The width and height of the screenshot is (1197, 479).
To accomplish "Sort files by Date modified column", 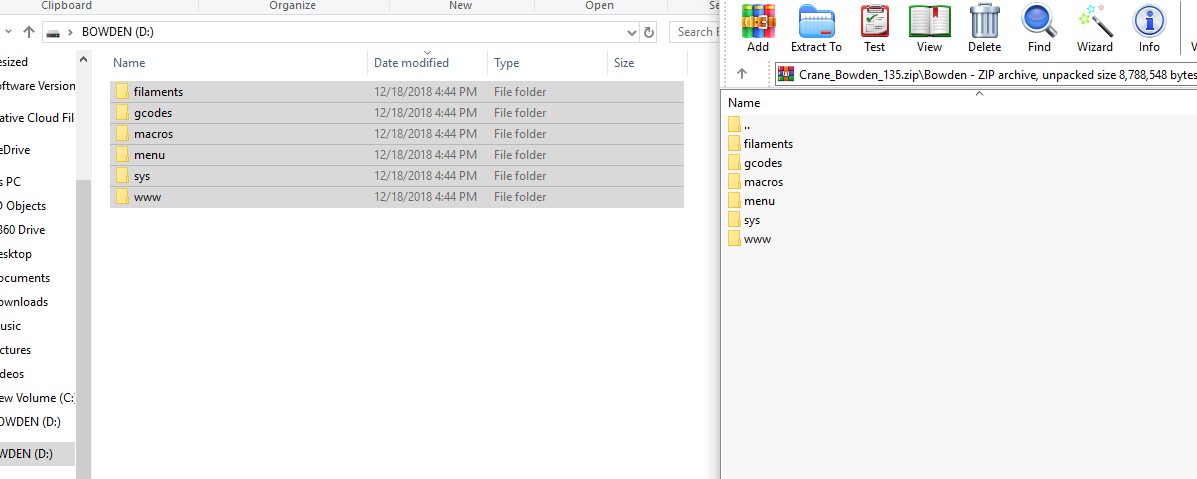I will point(411,63).
